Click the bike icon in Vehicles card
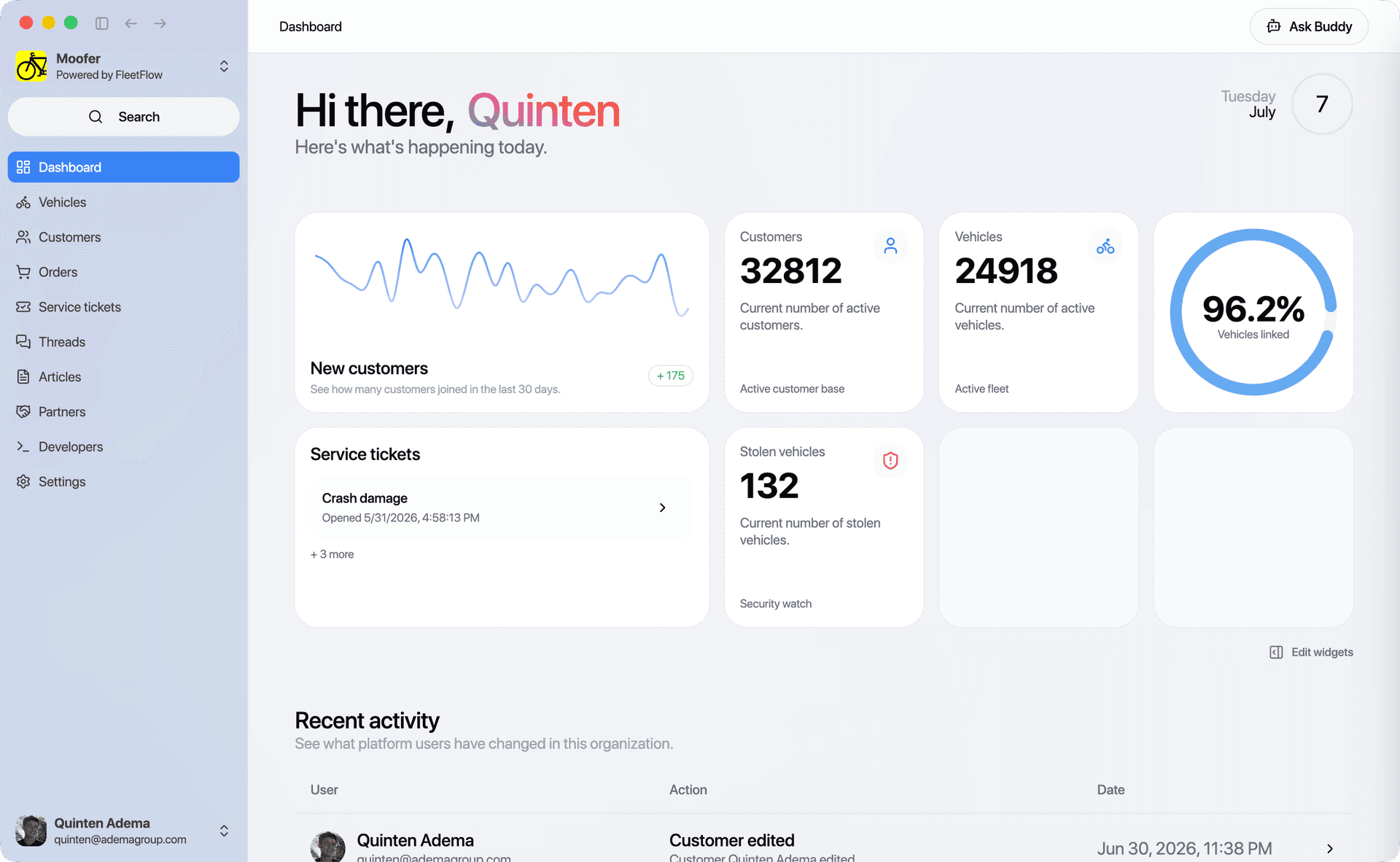The image size is (1400, 862). pos(1105,246)
